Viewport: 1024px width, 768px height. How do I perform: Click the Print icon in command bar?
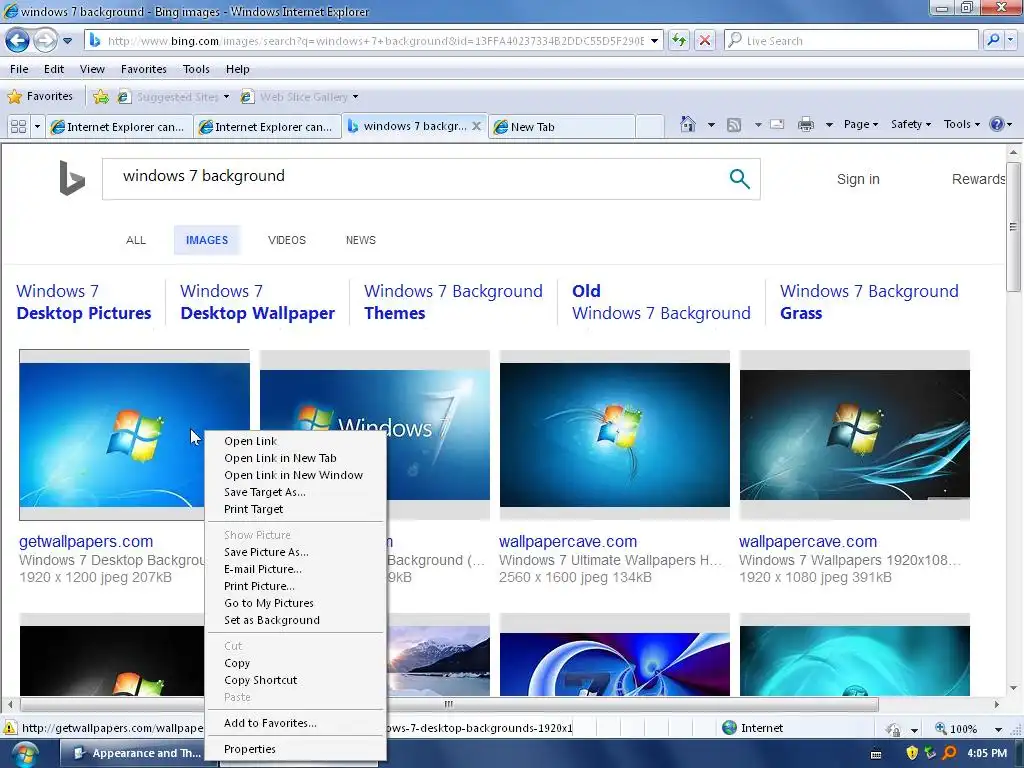point(806,124)
